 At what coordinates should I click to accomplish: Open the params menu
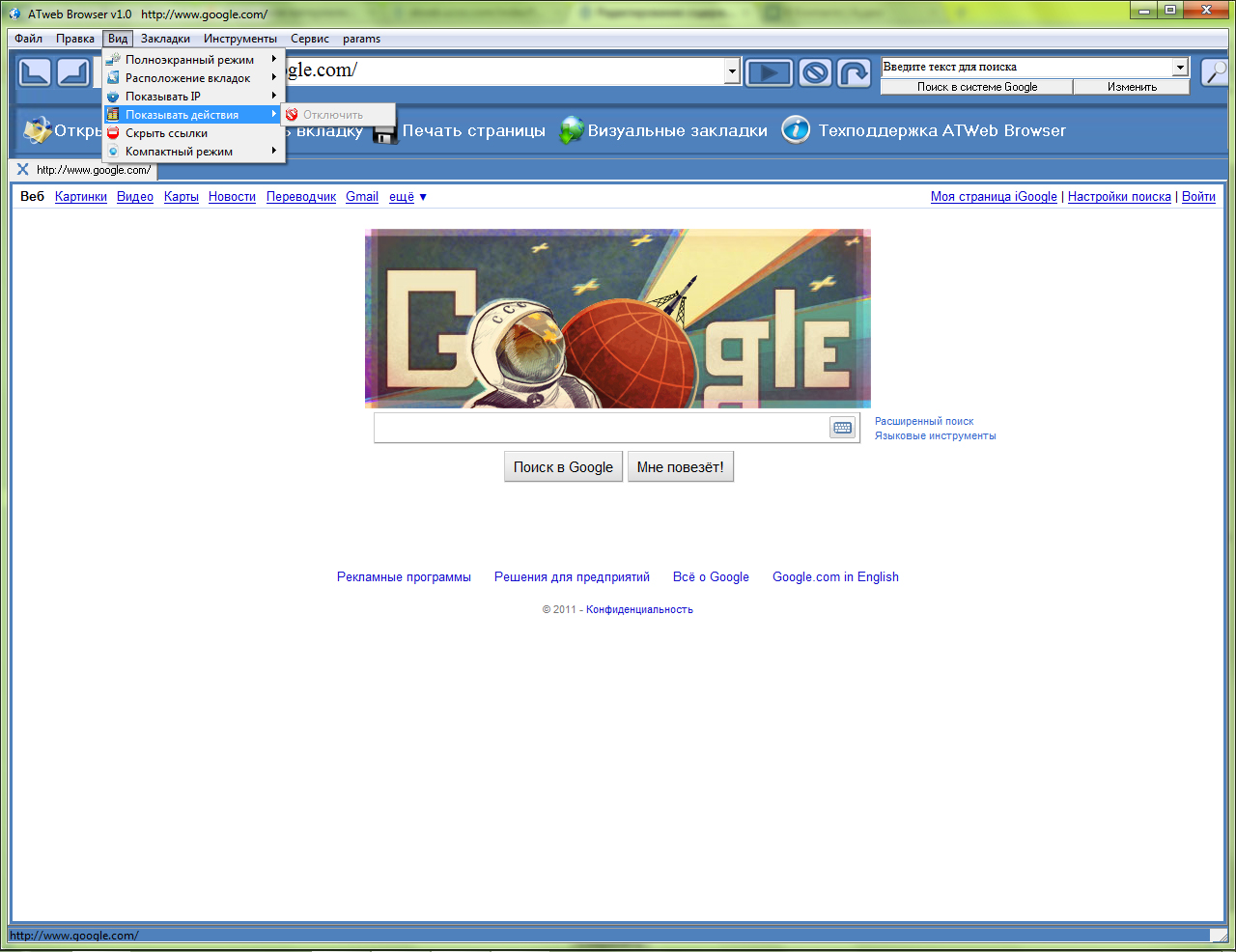click(x=361, y=39)
